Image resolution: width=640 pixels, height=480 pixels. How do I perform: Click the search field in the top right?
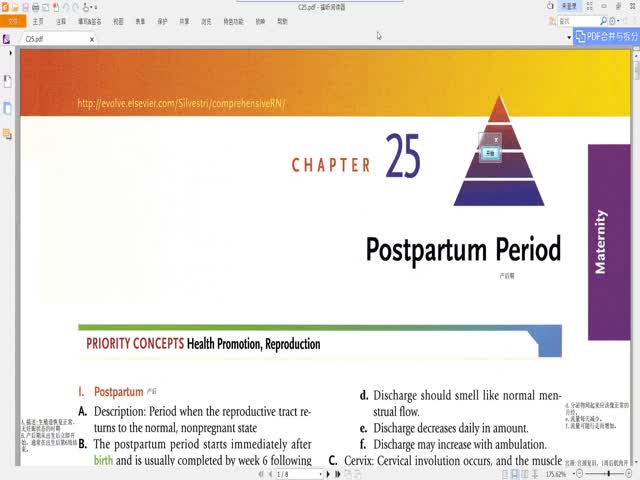click(588, 20)
